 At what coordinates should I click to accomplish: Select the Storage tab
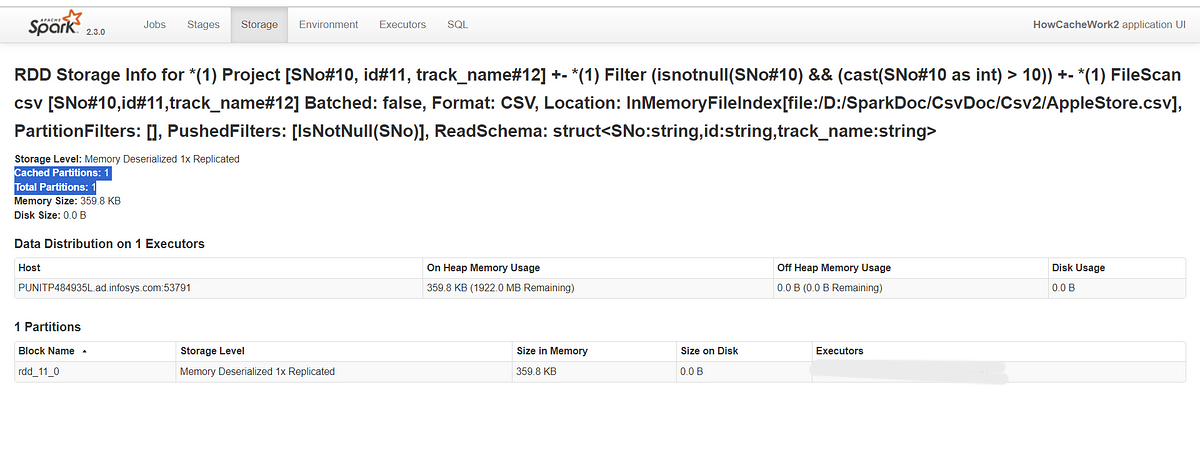coord(259,24)
